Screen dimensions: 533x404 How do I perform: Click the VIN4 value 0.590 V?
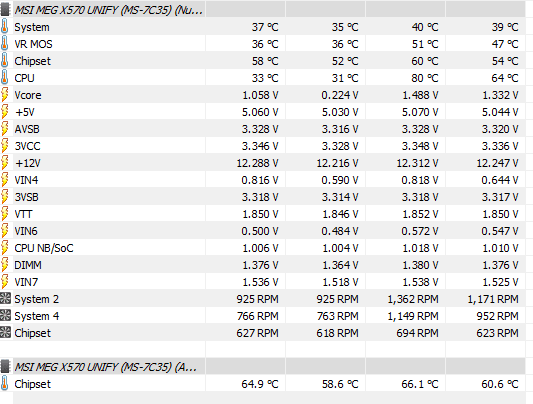click(340, 180)
